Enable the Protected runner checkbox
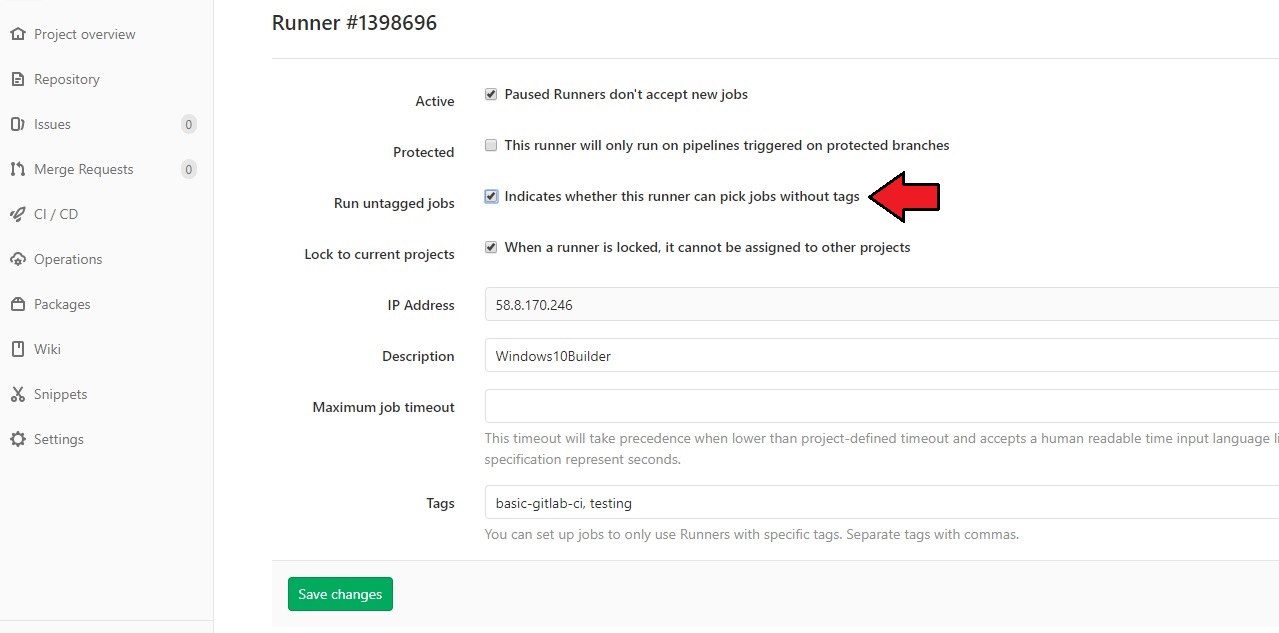Viewport: 1279px width, 633px height. tap(491, 145)
